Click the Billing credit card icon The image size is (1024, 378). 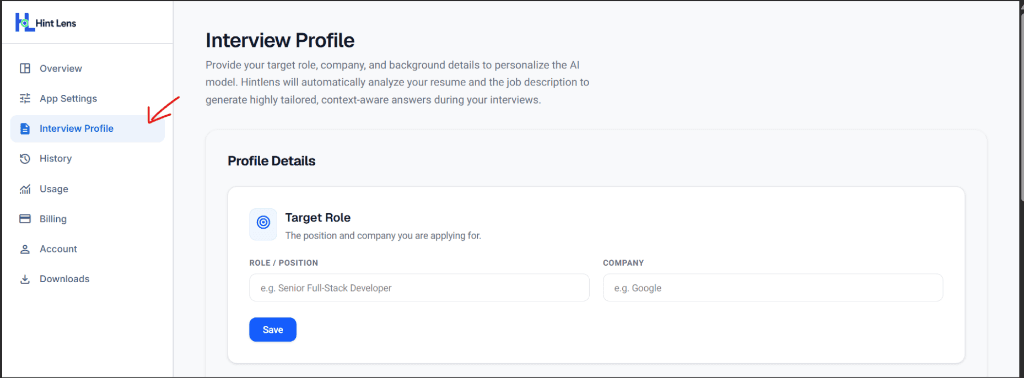pos(25,219)
